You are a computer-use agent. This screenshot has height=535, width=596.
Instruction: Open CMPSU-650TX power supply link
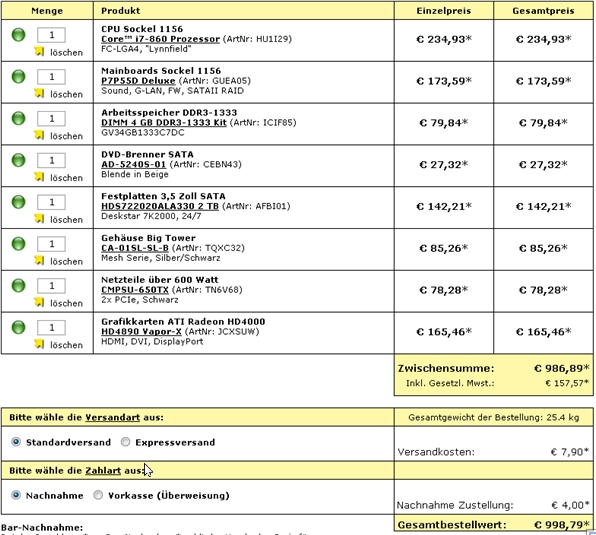pos(135,290)
